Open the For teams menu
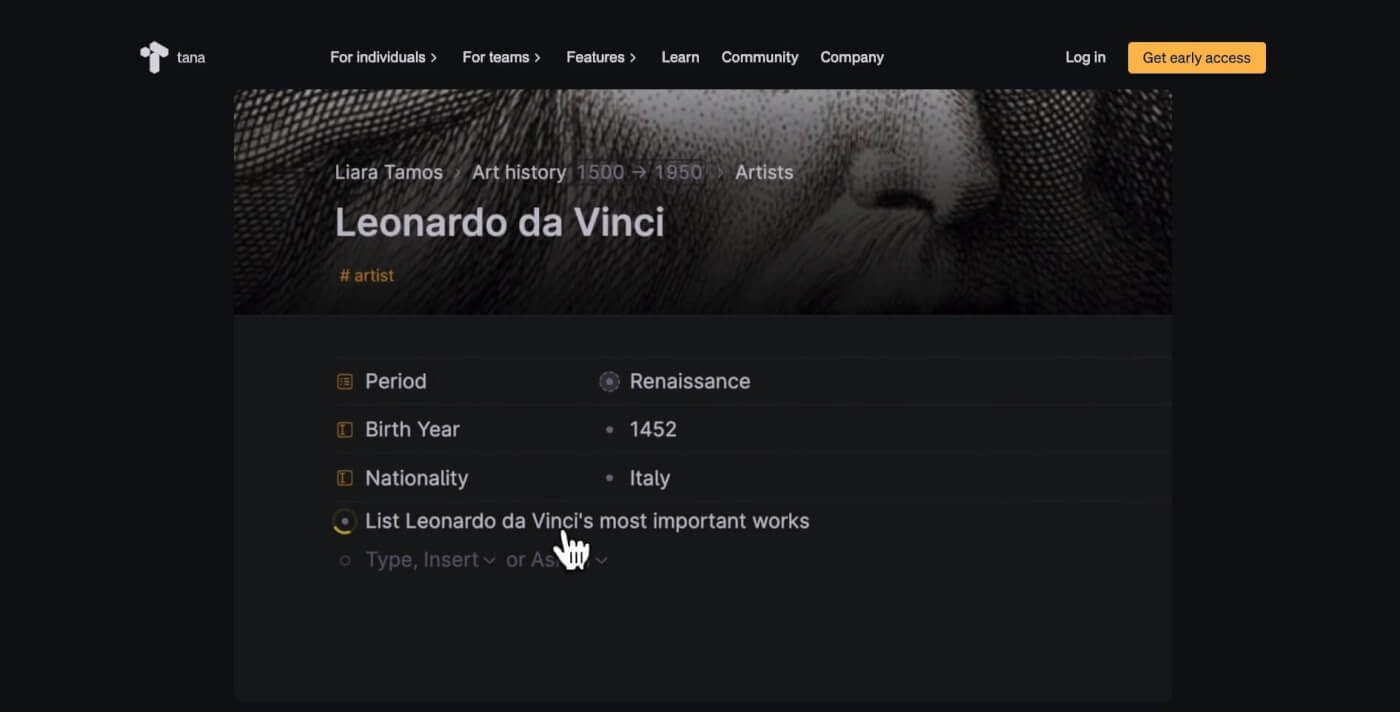Screen dimensions: 1400x712 point(500,57)
